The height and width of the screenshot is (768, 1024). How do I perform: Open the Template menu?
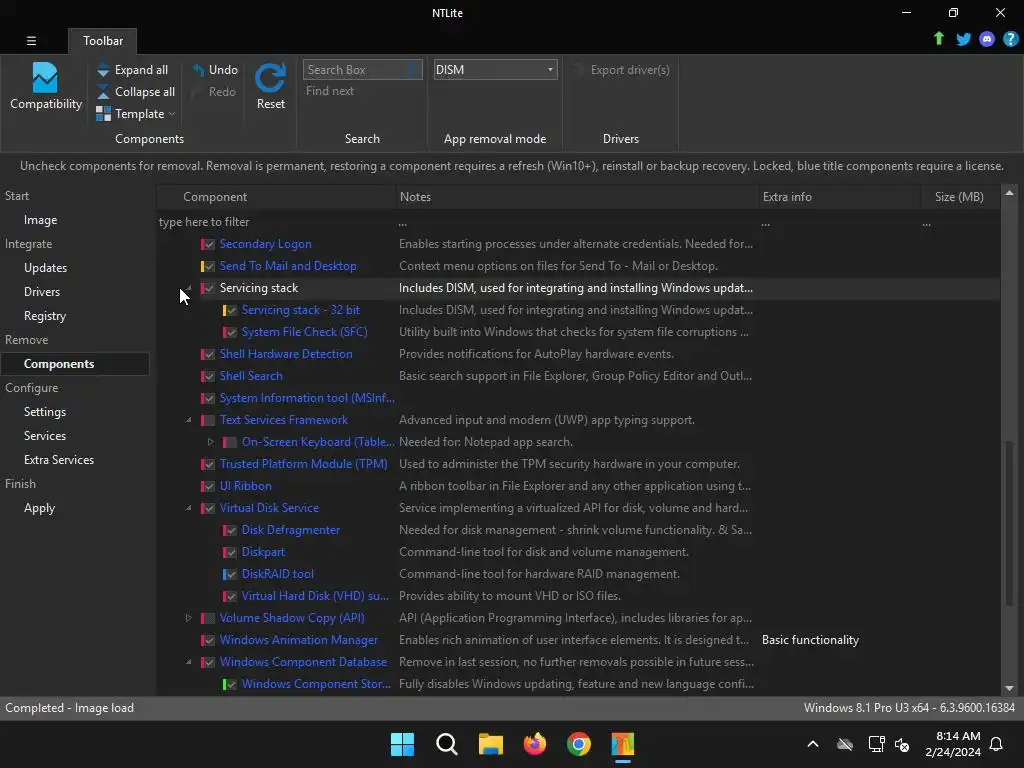[x=136, y=114]
